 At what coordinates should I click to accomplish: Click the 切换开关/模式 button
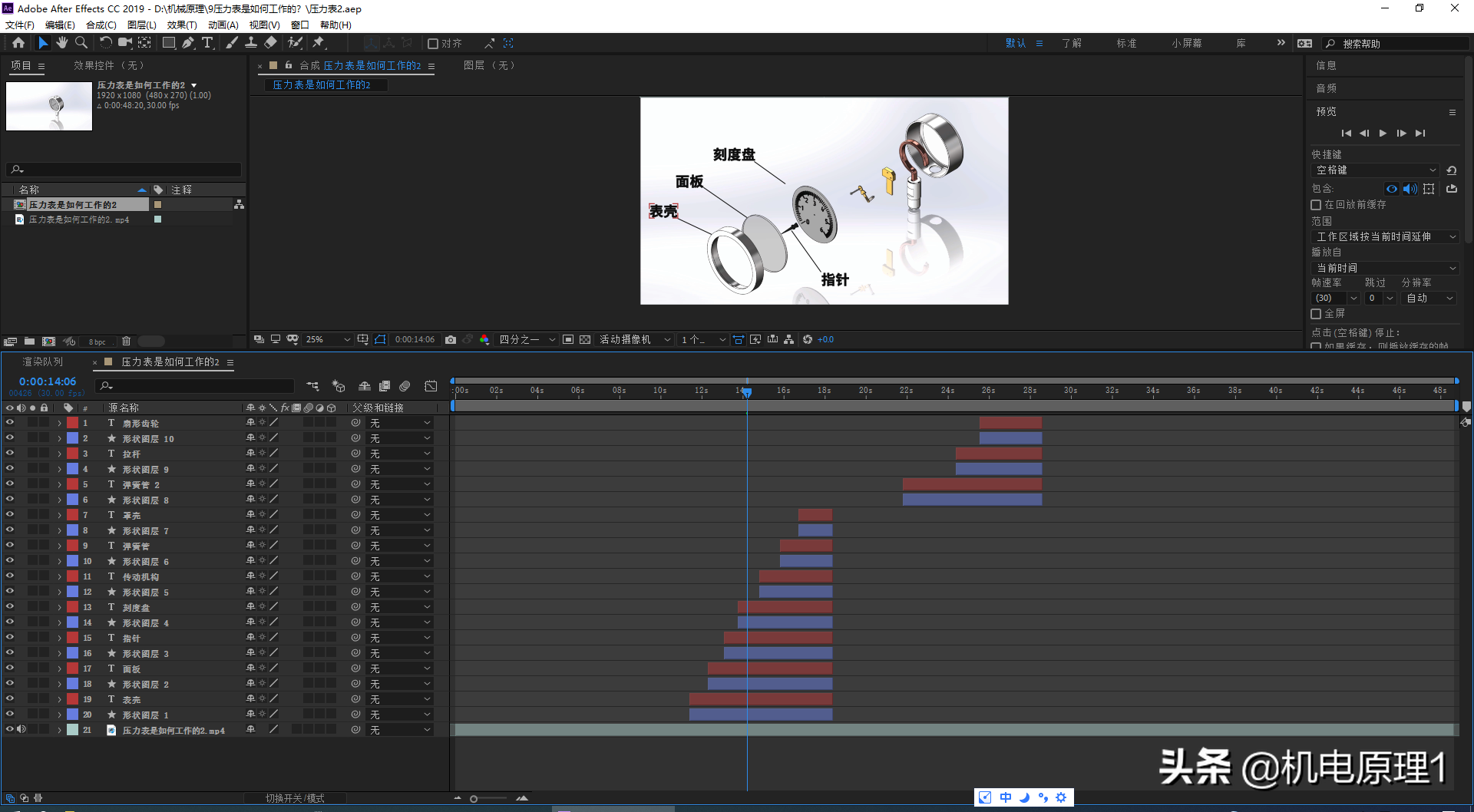coord(295,798)
